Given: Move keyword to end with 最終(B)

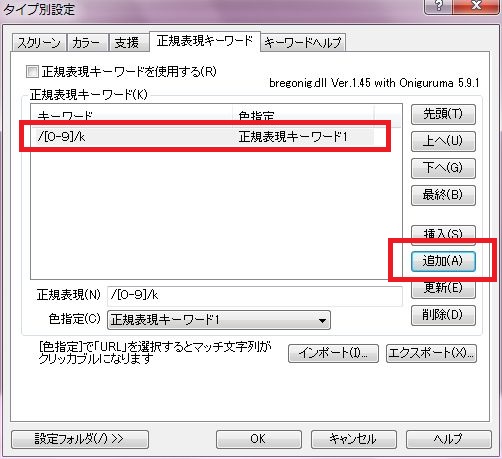Looking at the screenshot, I should coord(443,195).
